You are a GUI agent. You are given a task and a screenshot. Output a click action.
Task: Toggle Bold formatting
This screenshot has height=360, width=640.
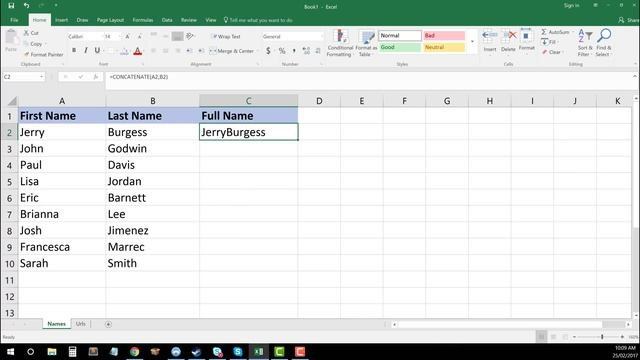(x=74, y=51)
